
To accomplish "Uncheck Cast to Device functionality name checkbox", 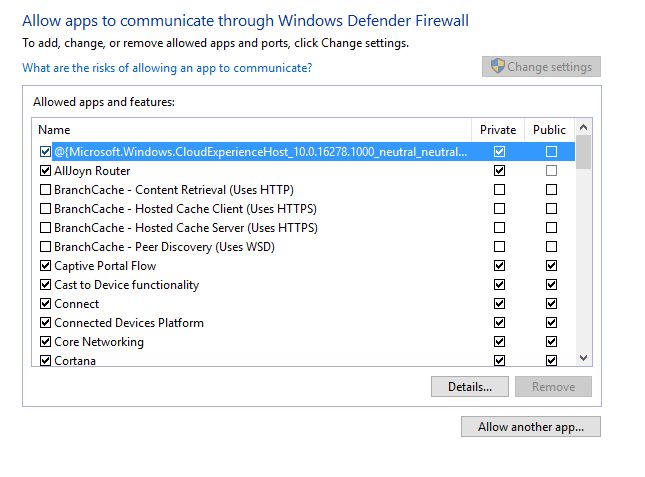I will click(45, 285).
